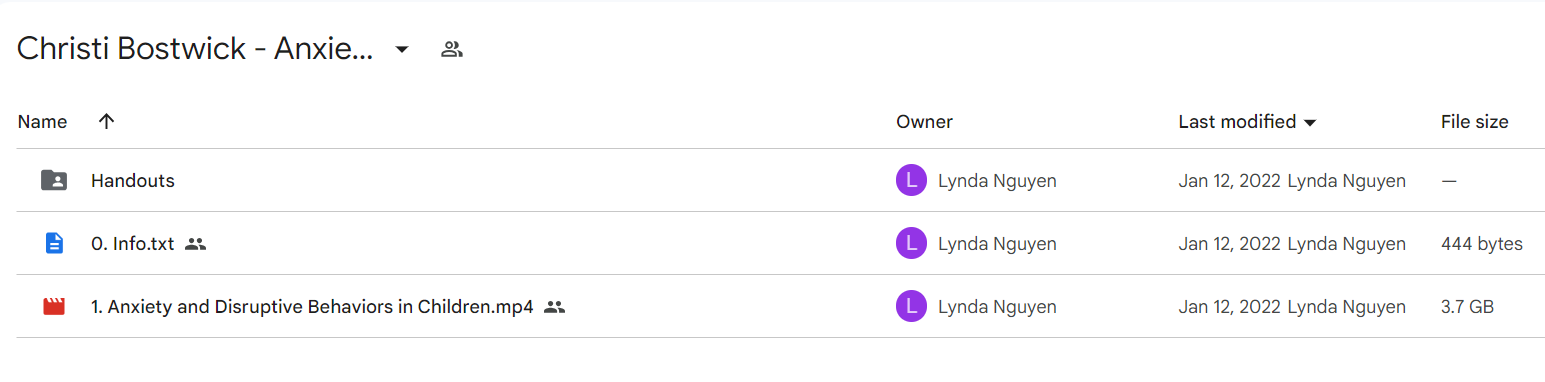Image resolution: width=1545 pixels, height=382 pixels.
Task: Click Lynda Nguyen avatar in Handouts row
Action: tap(911, 181)
